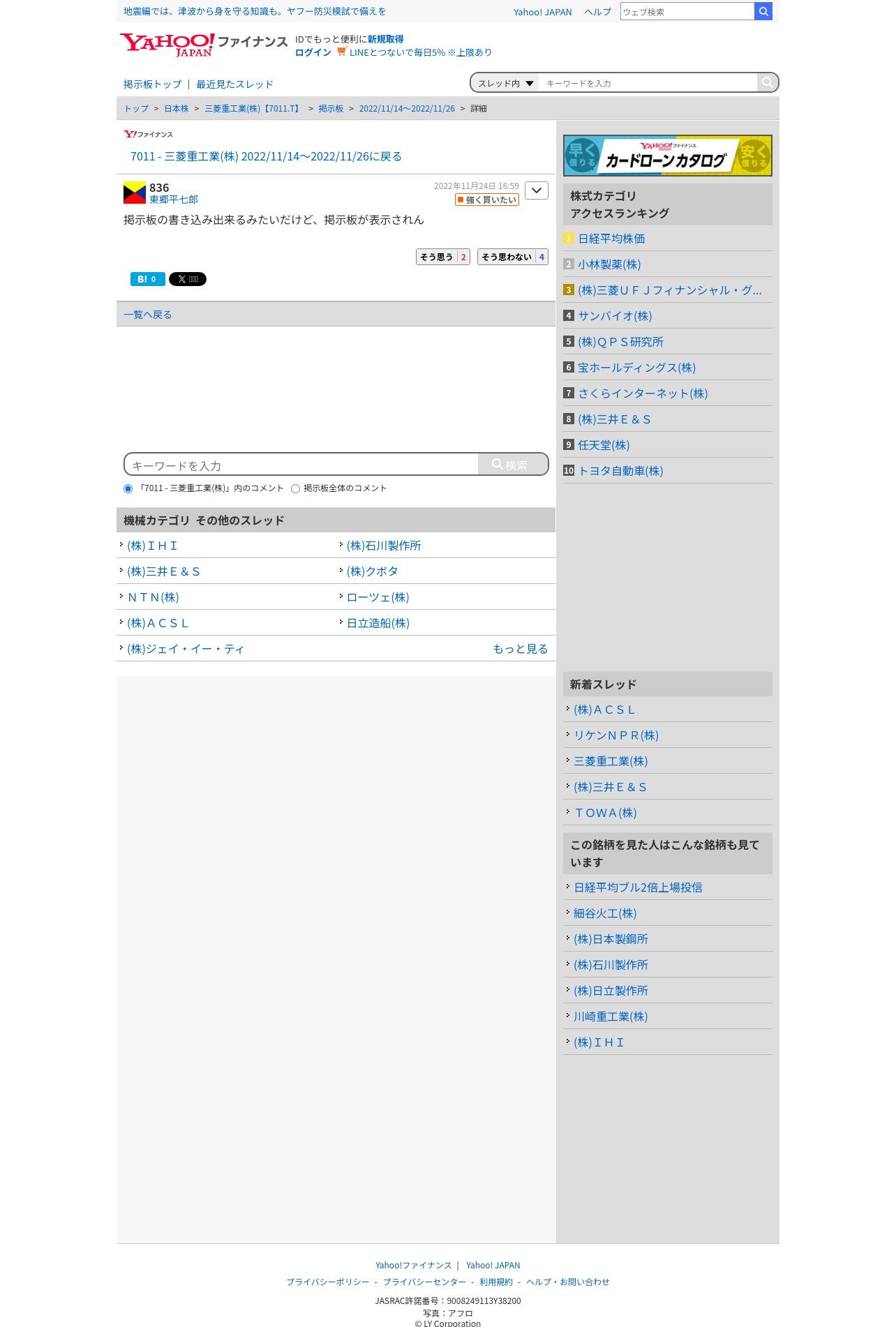Open the プライバシーセンター footer link
896x1327 pixels.
pyautogui.click(x=424, y=1282)
